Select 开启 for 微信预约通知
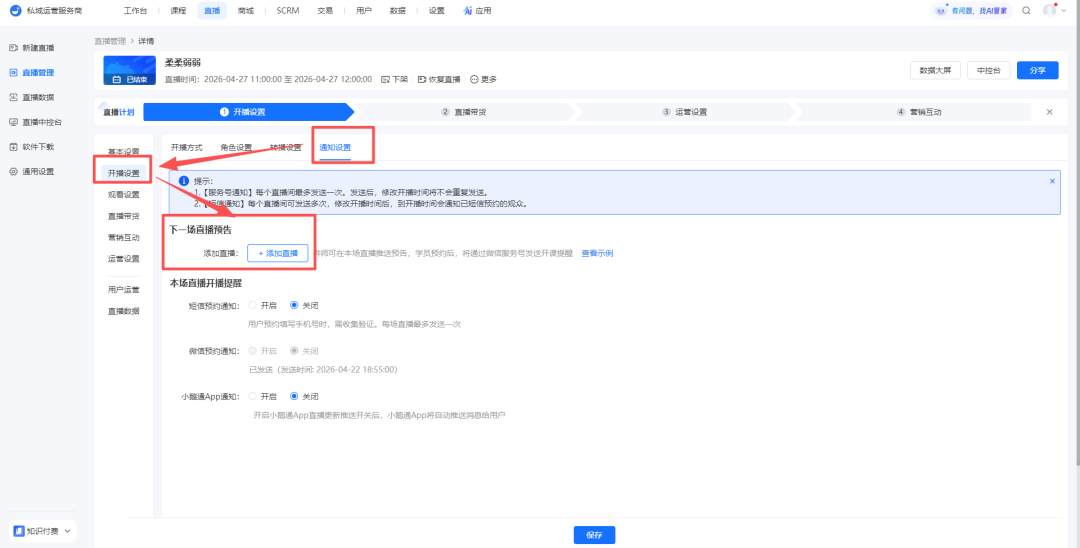The height and width of the screenshot is (548, 1080). (253, 351)
